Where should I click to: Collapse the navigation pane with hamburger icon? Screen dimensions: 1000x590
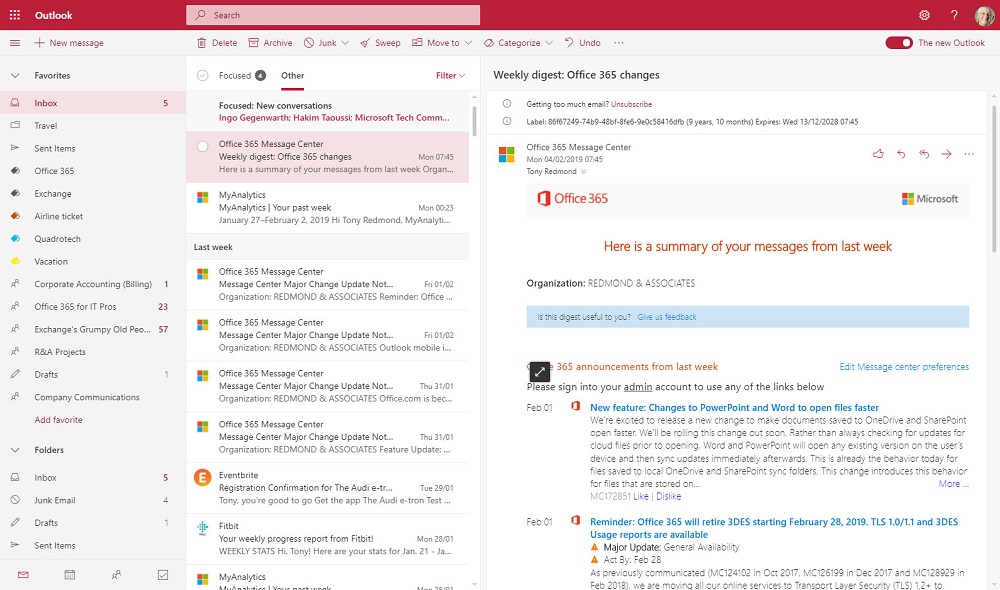pyautogui.click(x=15, y=43)
